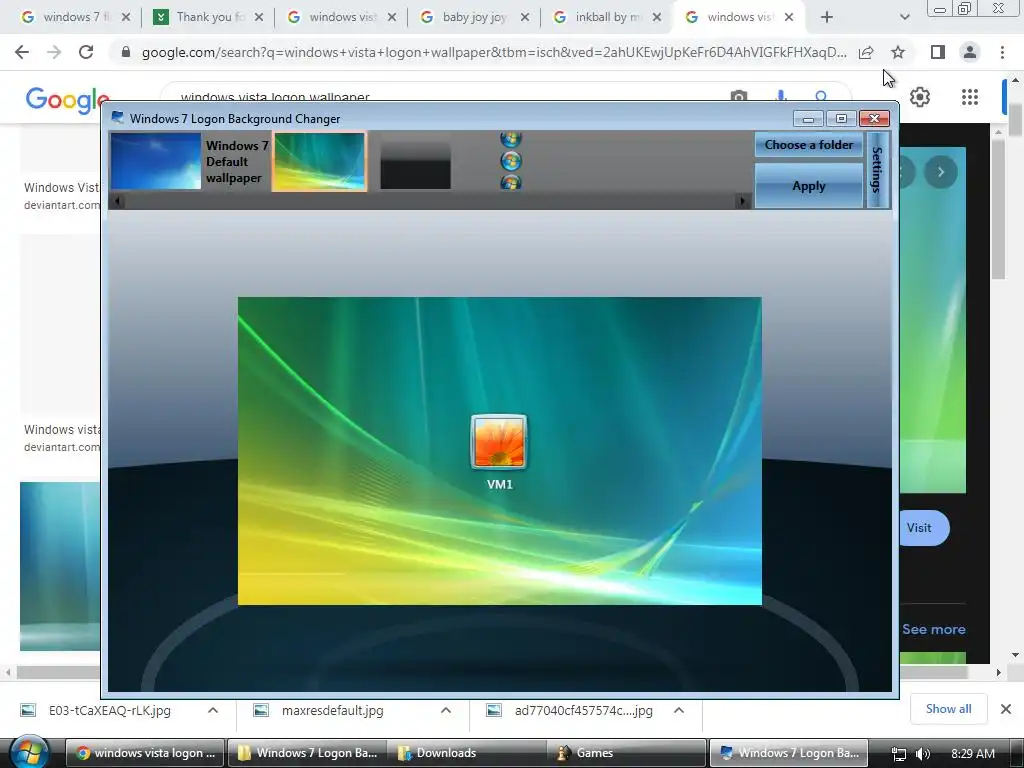Click the See more link

(934, 630)
